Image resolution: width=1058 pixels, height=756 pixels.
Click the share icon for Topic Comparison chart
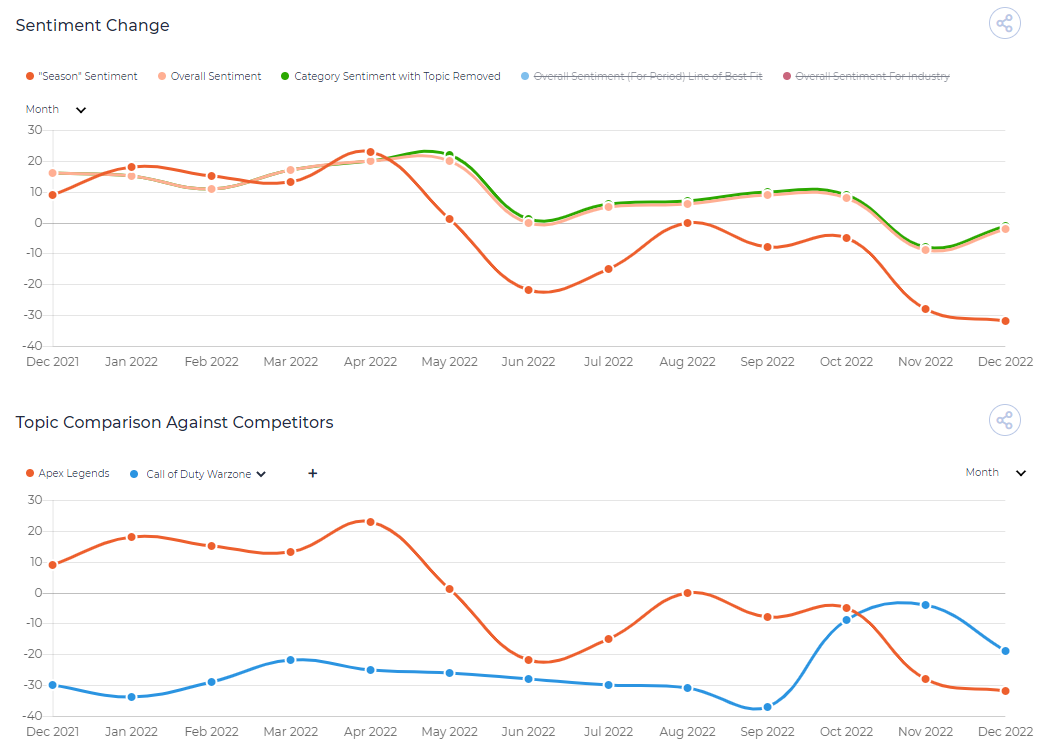(1004, 420)
